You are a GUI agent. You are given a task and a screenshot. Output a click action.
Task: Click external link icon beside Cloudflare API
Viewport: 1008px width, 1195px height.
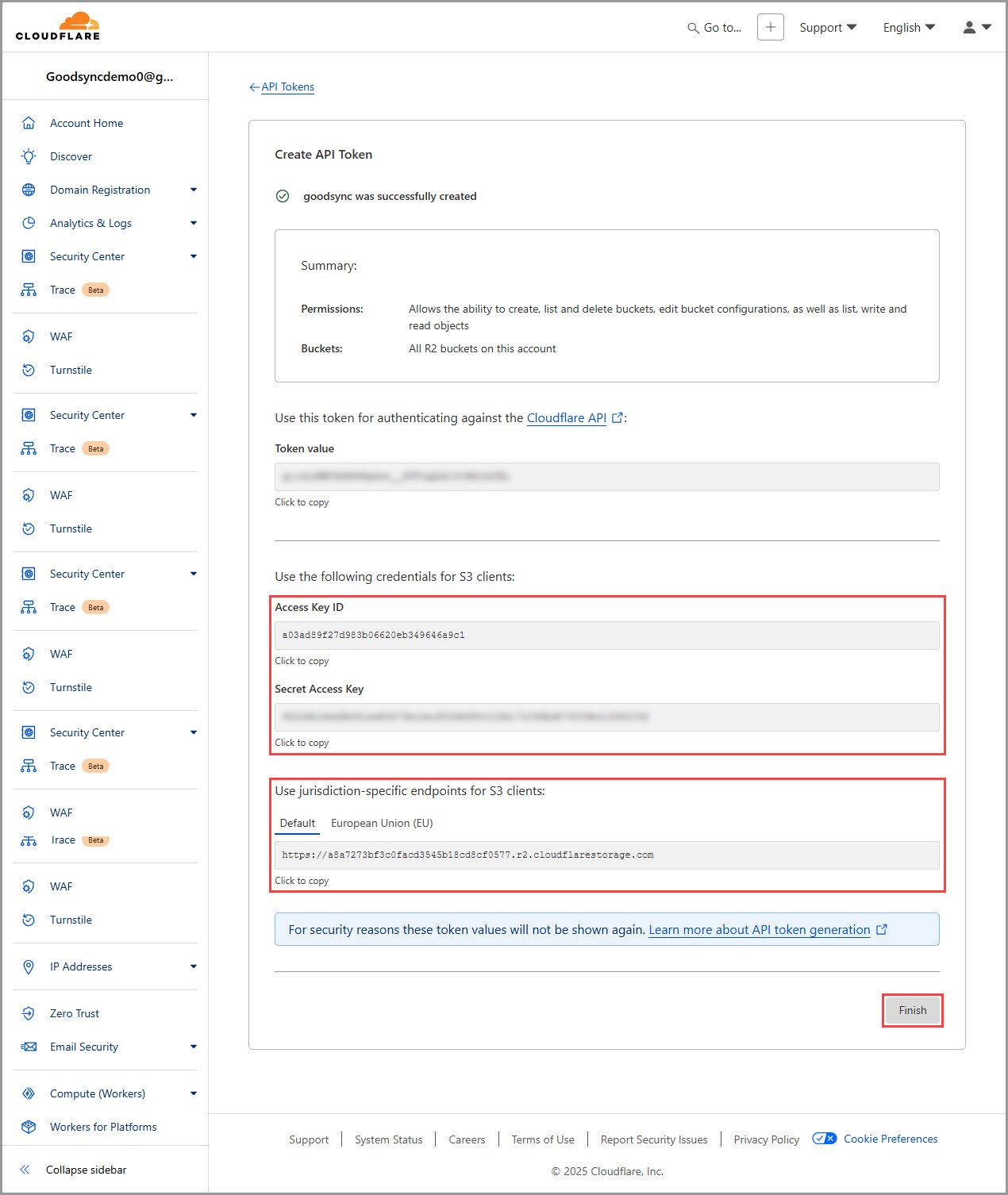[617, 417]
